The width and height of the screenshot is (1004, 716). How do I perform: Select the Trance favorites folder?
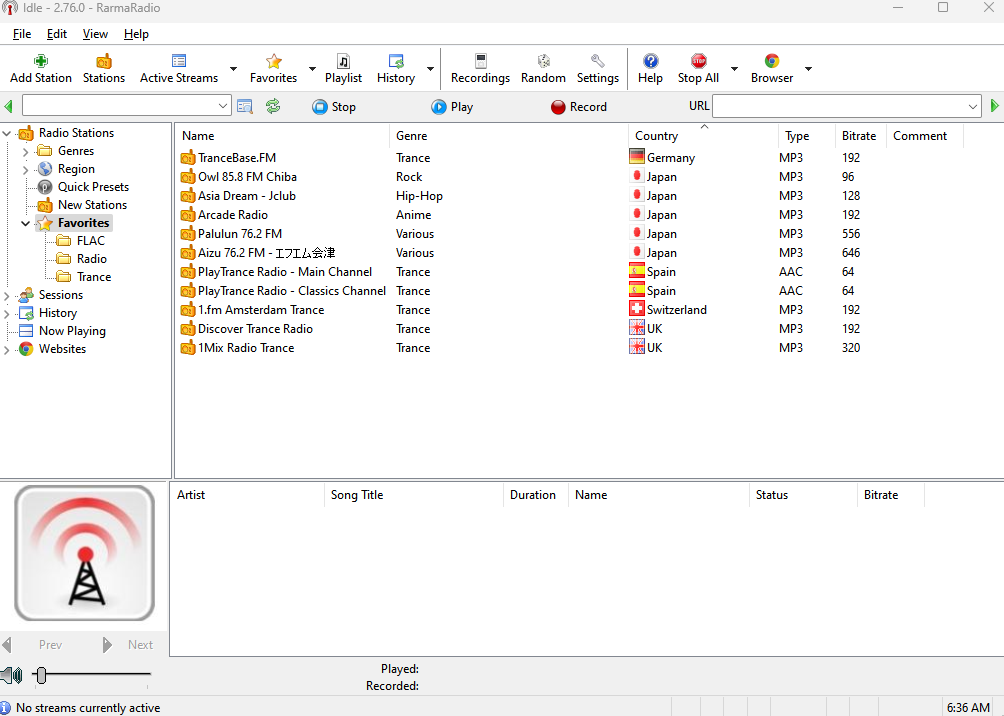93,277
